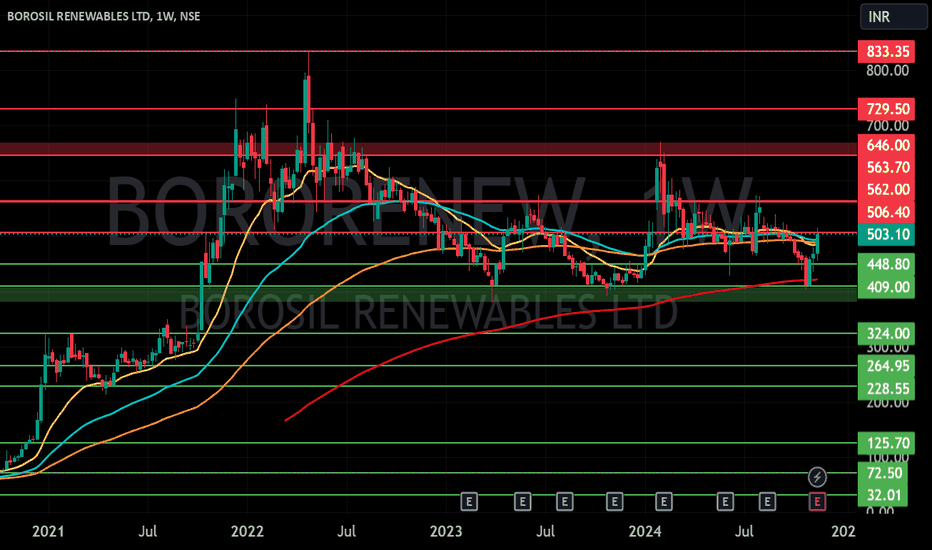932x550 pixels.
Task: Select the 264.95 green price label
Action: [886, 366]
